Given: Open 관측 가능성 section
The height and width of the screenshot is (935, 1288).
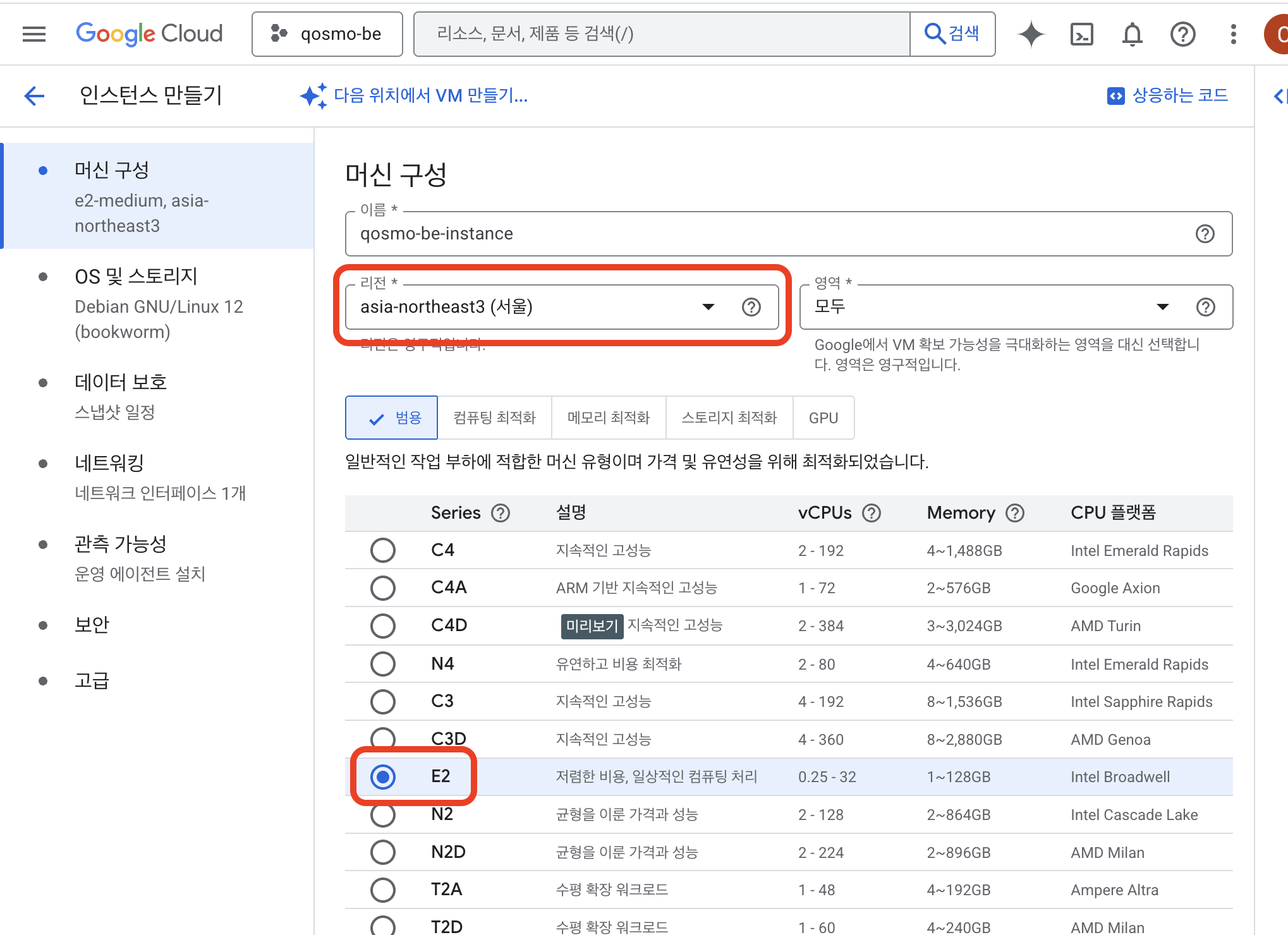Looking at the screenshot, I should click(x=158, y=558).
